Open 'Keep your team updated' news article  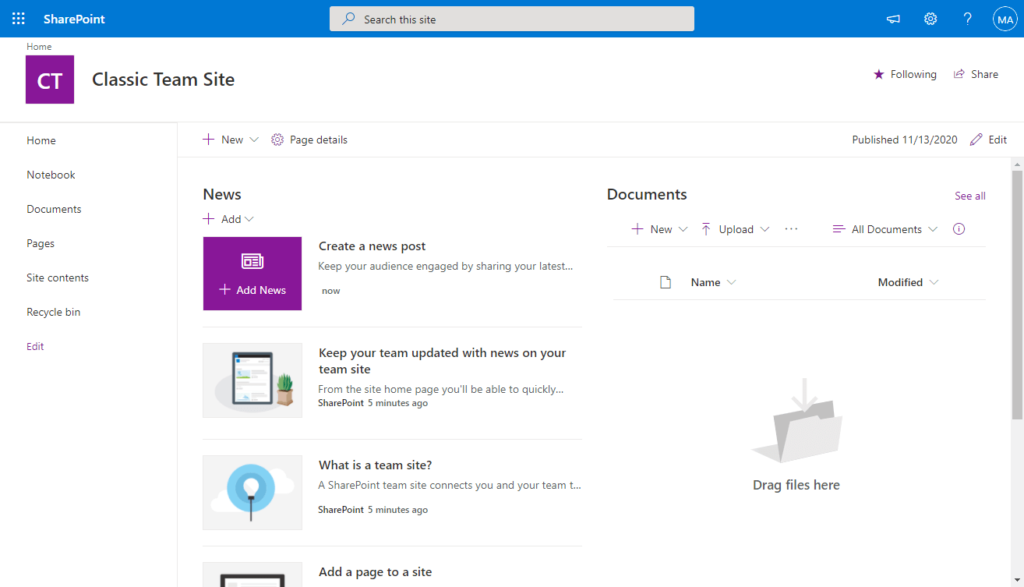click(x=442, y=360)
